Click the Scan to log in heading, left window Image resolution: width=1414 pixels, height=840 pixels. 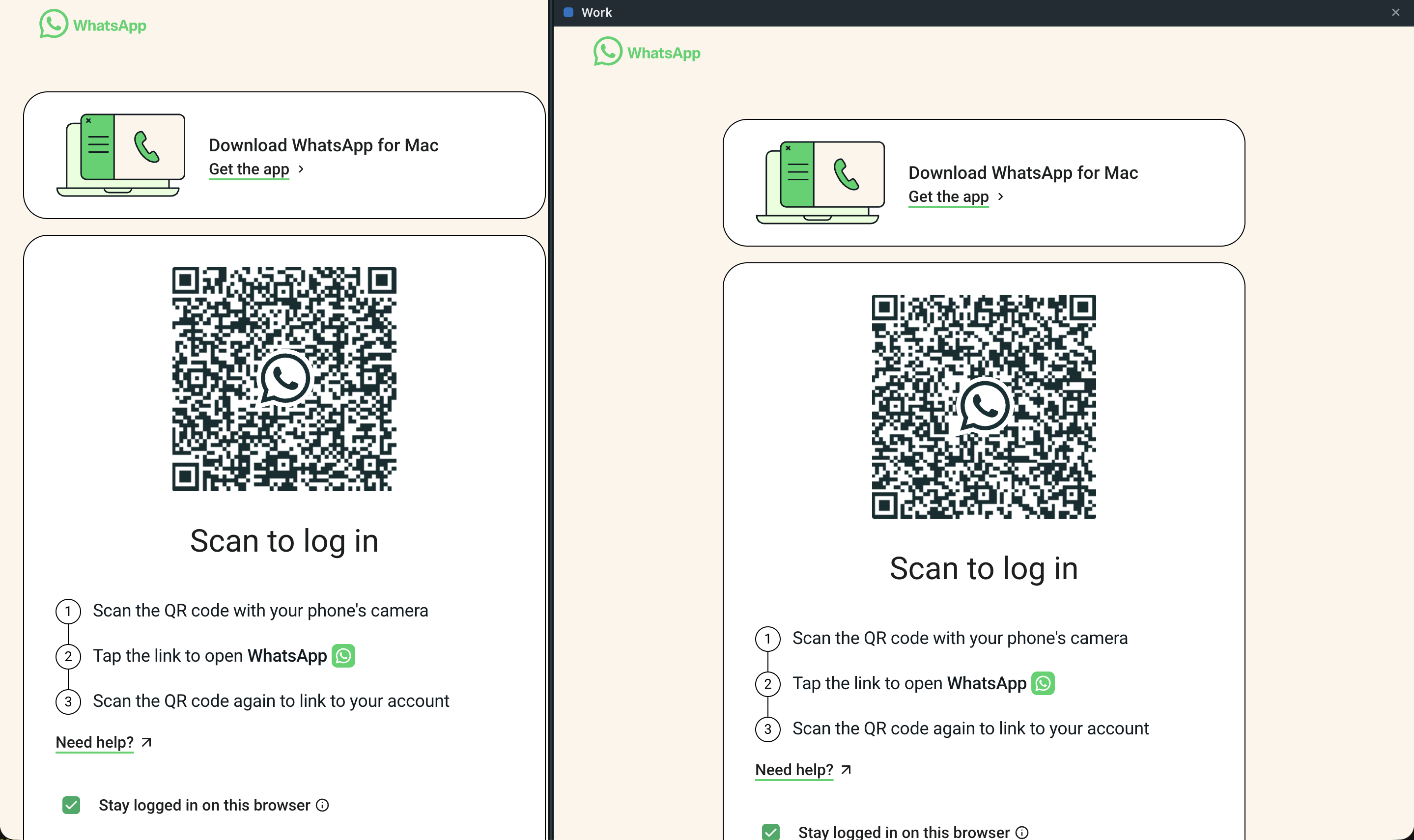pyautogui.click(x=284, y=541)
